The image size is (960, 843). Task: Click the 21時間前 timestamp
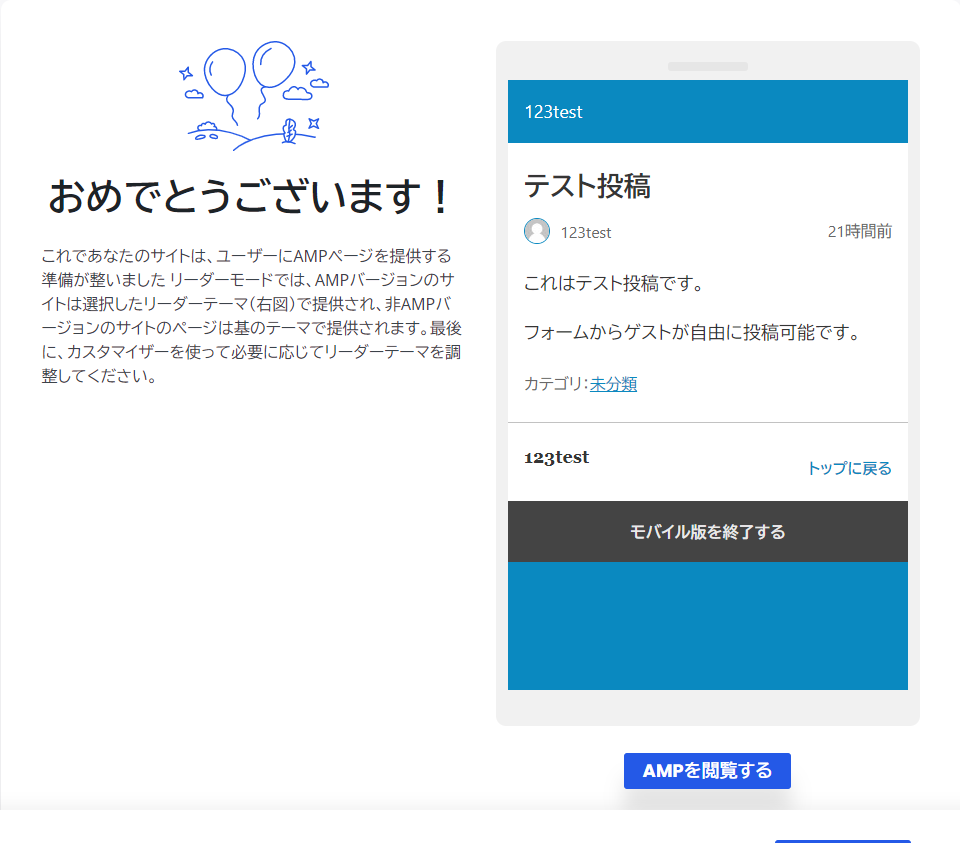coord(860,231)
